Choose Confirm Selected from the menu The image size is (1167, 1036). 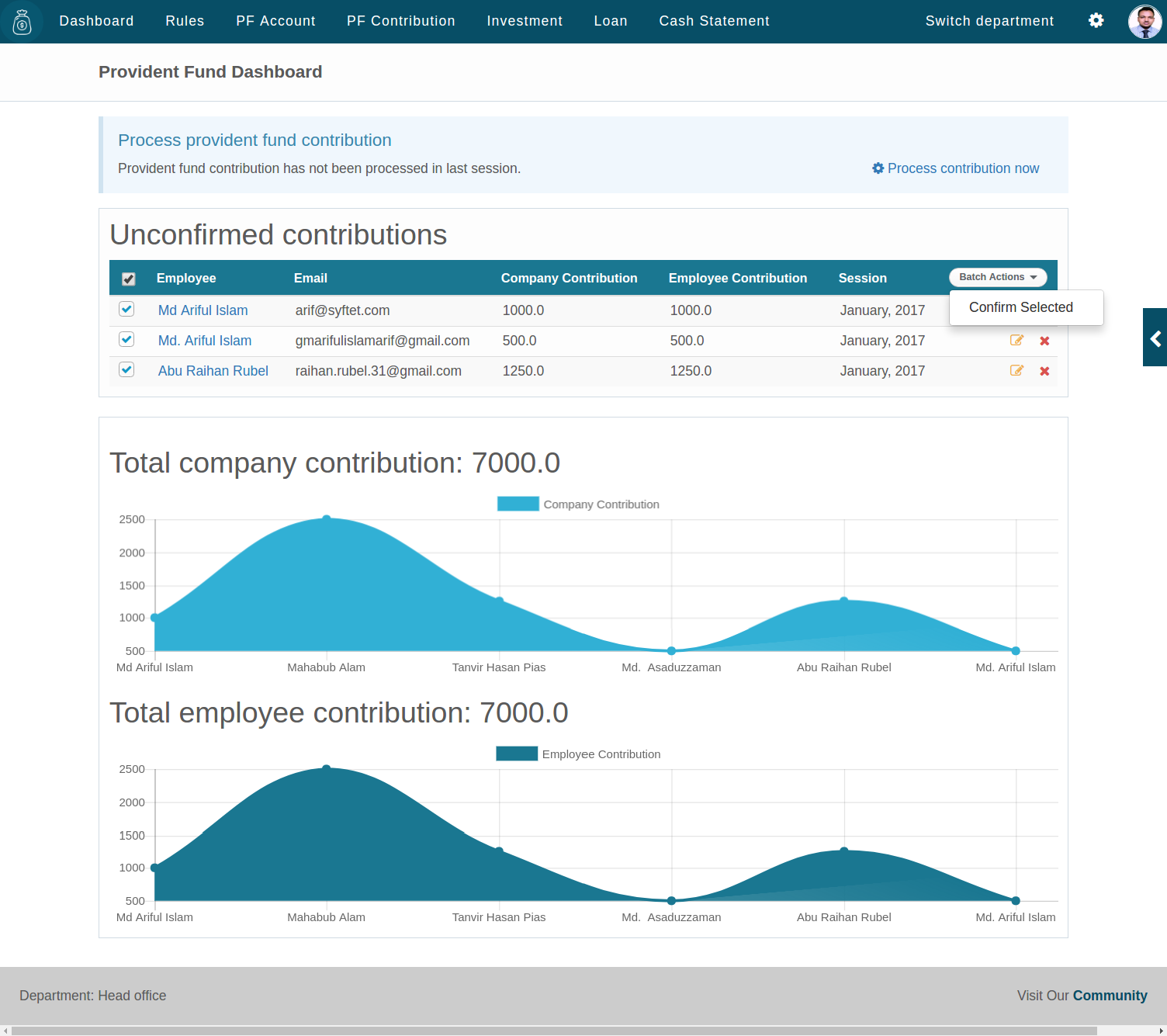click(x=1020, y=307)
